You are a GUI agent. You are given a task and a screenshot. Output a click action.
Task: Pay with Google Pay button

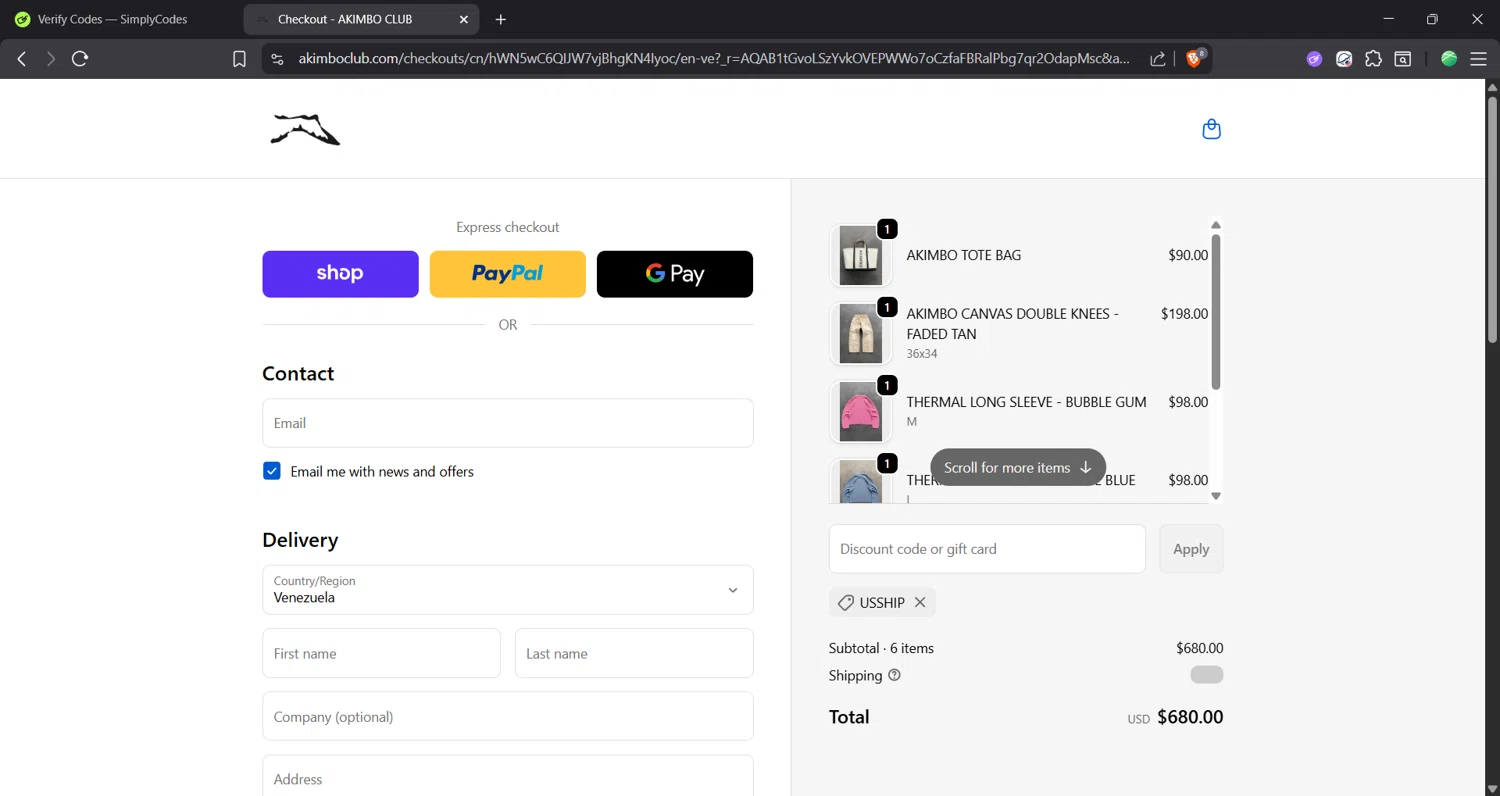coord(675,274)
